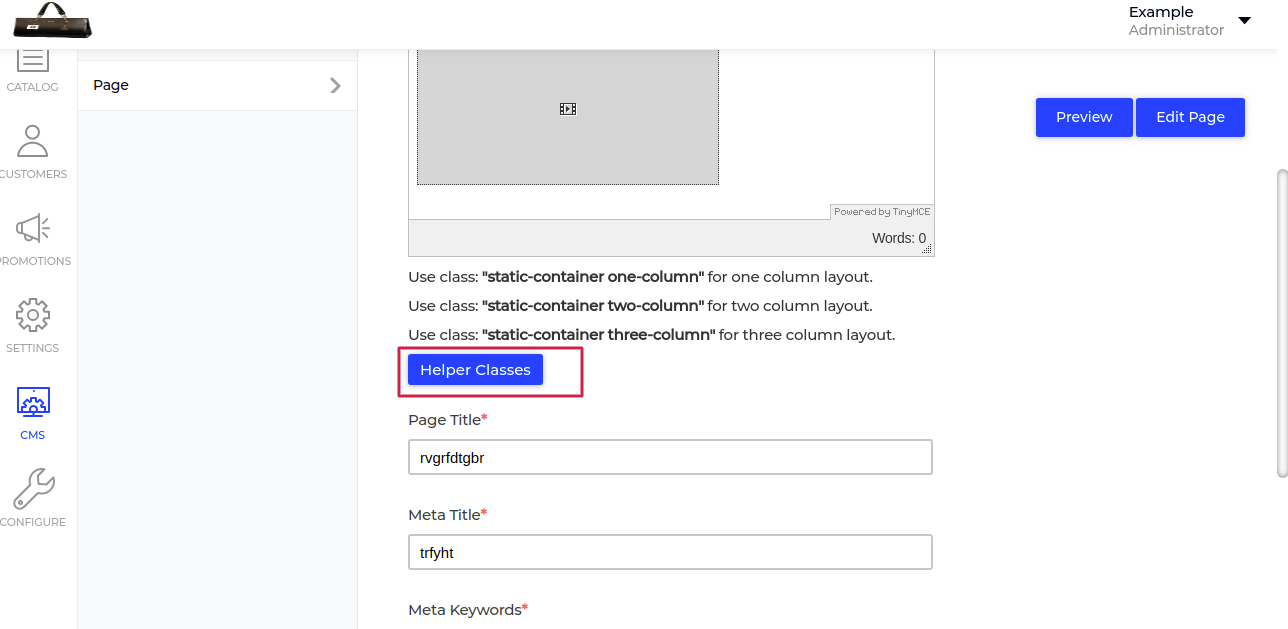
Task: Open the CMS sidebar icon
Action: (33, 403)
